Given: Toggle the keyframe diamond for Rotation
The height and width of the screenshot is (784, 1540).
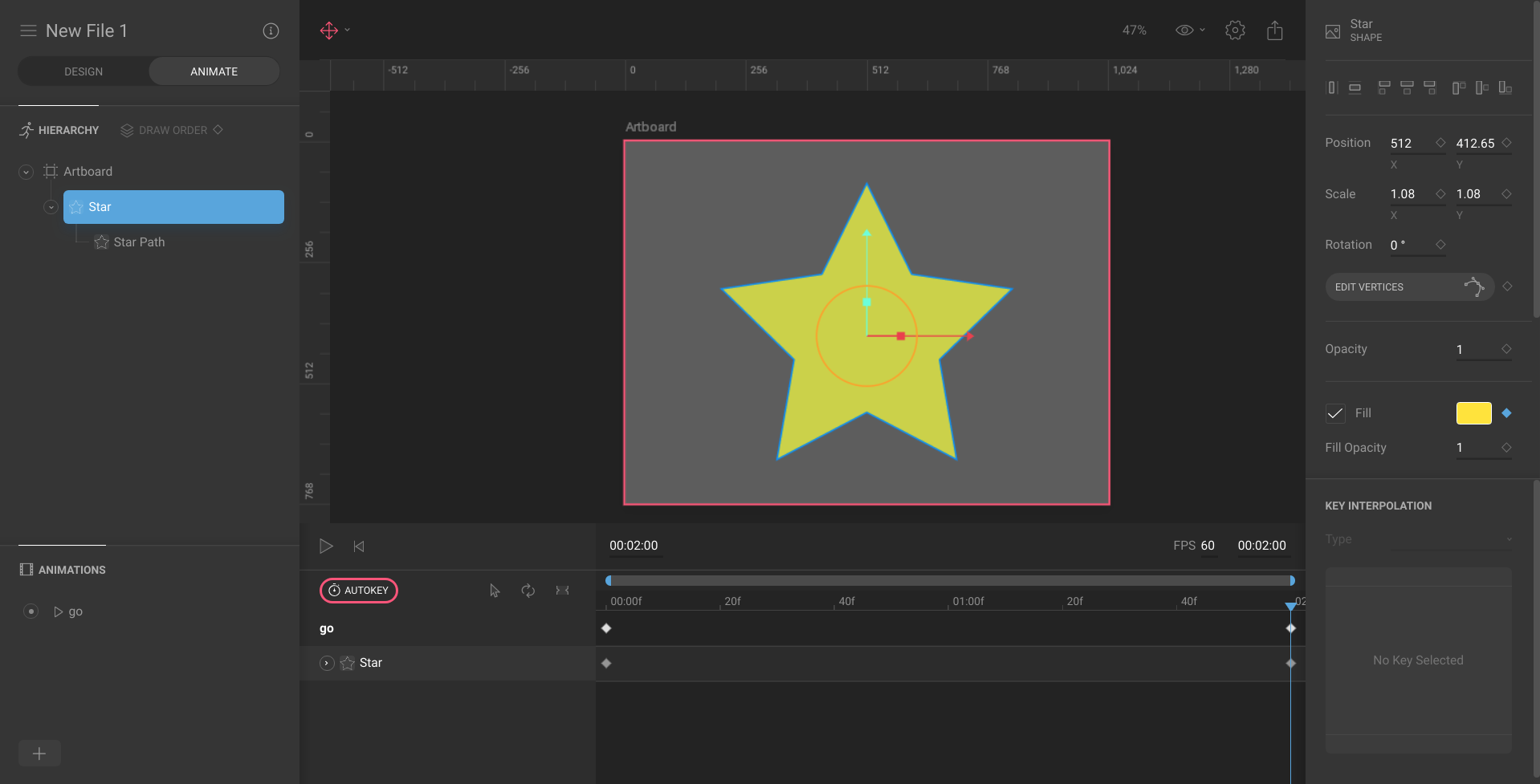Looking at the screenshot, I should tap(1441, 245).
